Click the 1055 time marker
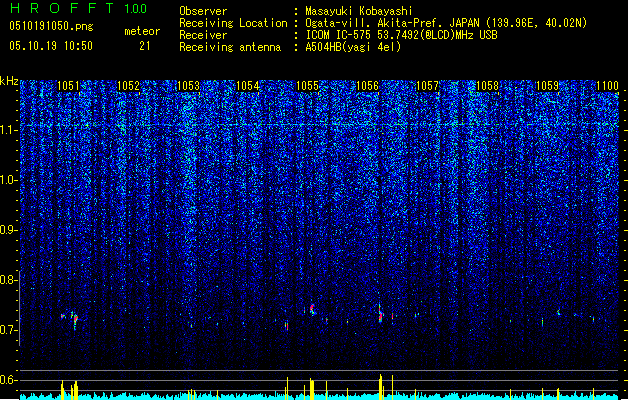629x400 pixels. point(308,86)
